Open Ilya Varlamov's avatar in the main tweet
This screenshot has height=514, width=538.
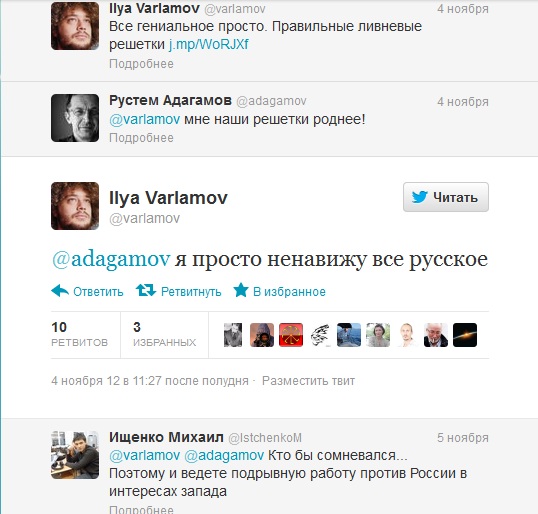pyautogui.click(x=75, y=206)
